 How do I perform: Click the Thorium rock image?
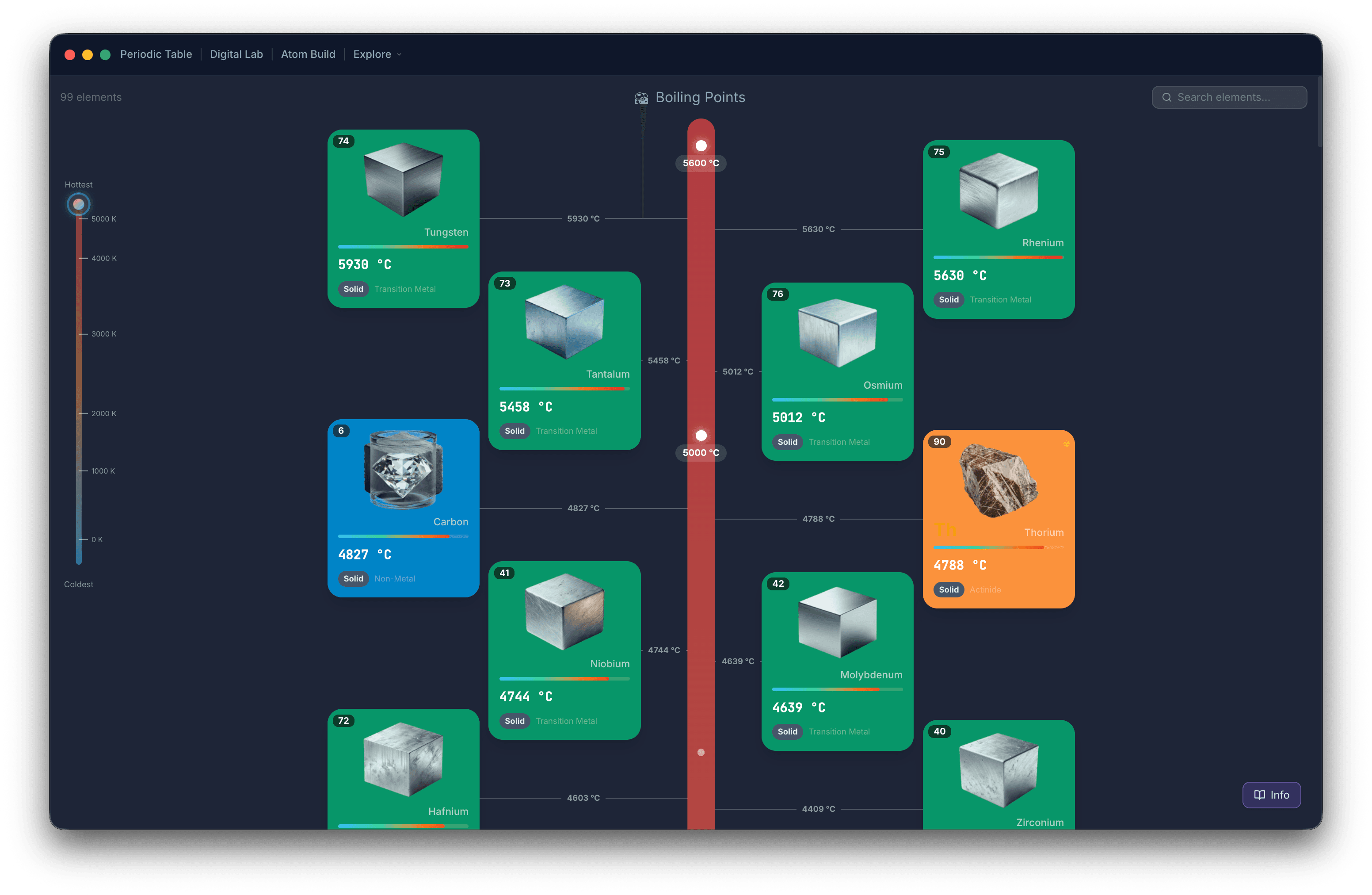(999, 480)
